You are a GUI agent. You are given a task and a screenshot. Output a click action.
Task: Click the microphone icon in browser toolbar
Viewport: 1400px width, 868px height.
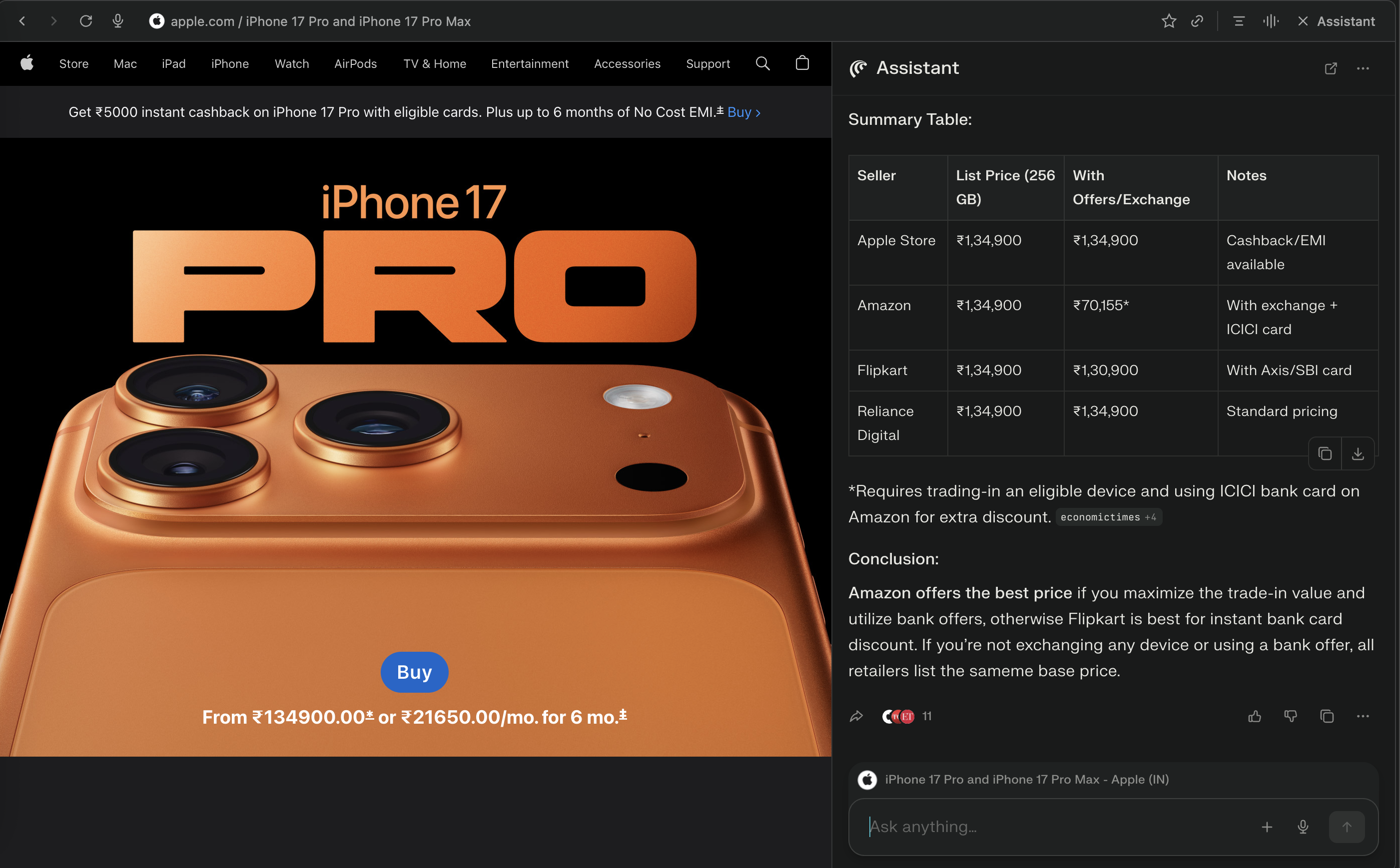pos(118,21)
